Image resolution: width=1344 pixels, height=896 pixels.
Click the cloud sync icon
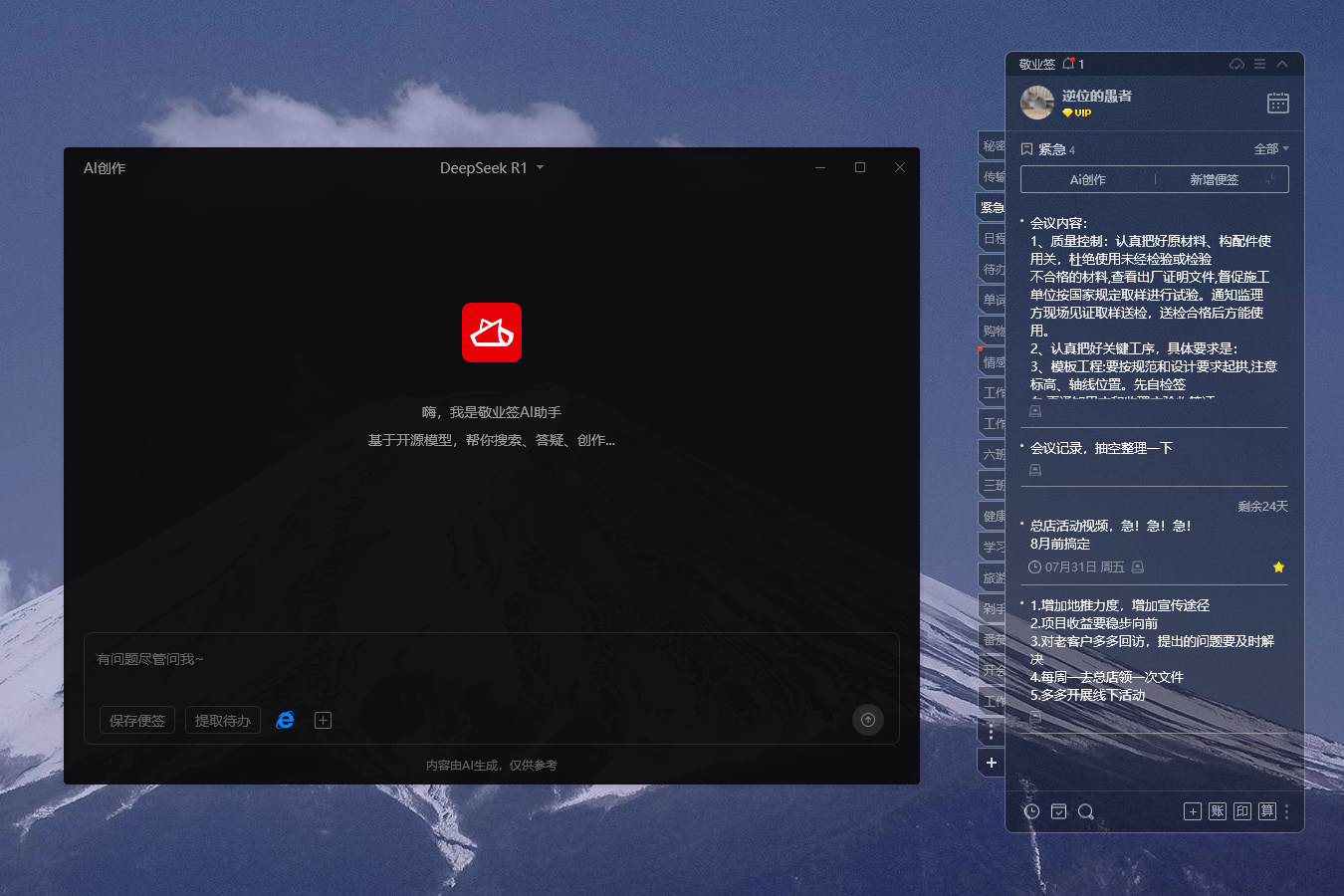point(1236,64)
